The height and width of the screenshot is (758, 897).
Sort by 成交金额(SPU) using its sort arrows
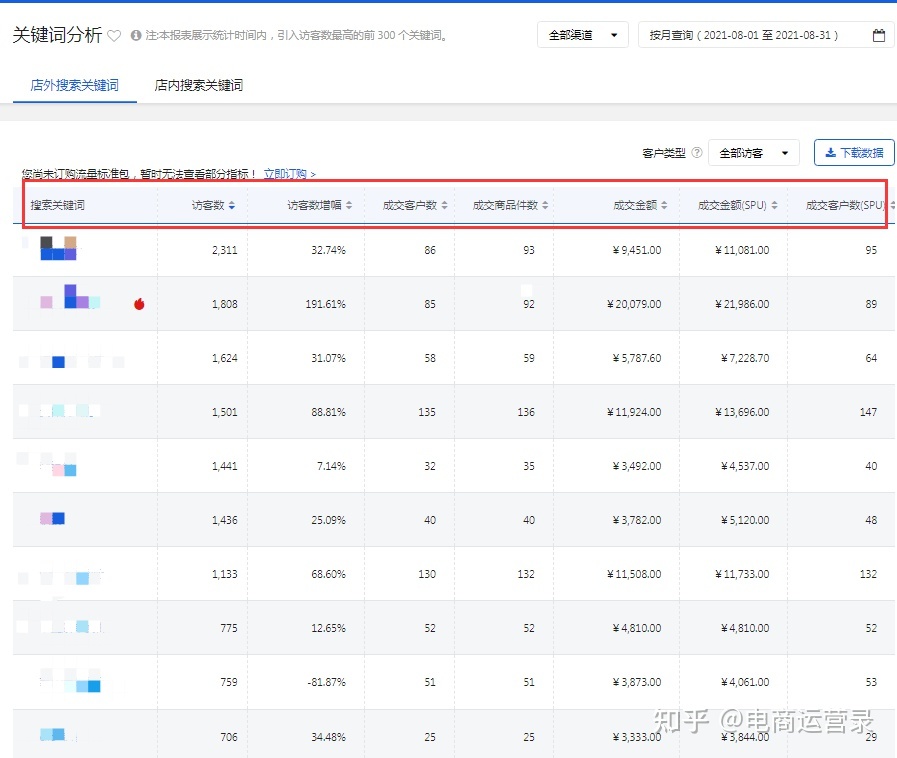click(x=775, y=205)
